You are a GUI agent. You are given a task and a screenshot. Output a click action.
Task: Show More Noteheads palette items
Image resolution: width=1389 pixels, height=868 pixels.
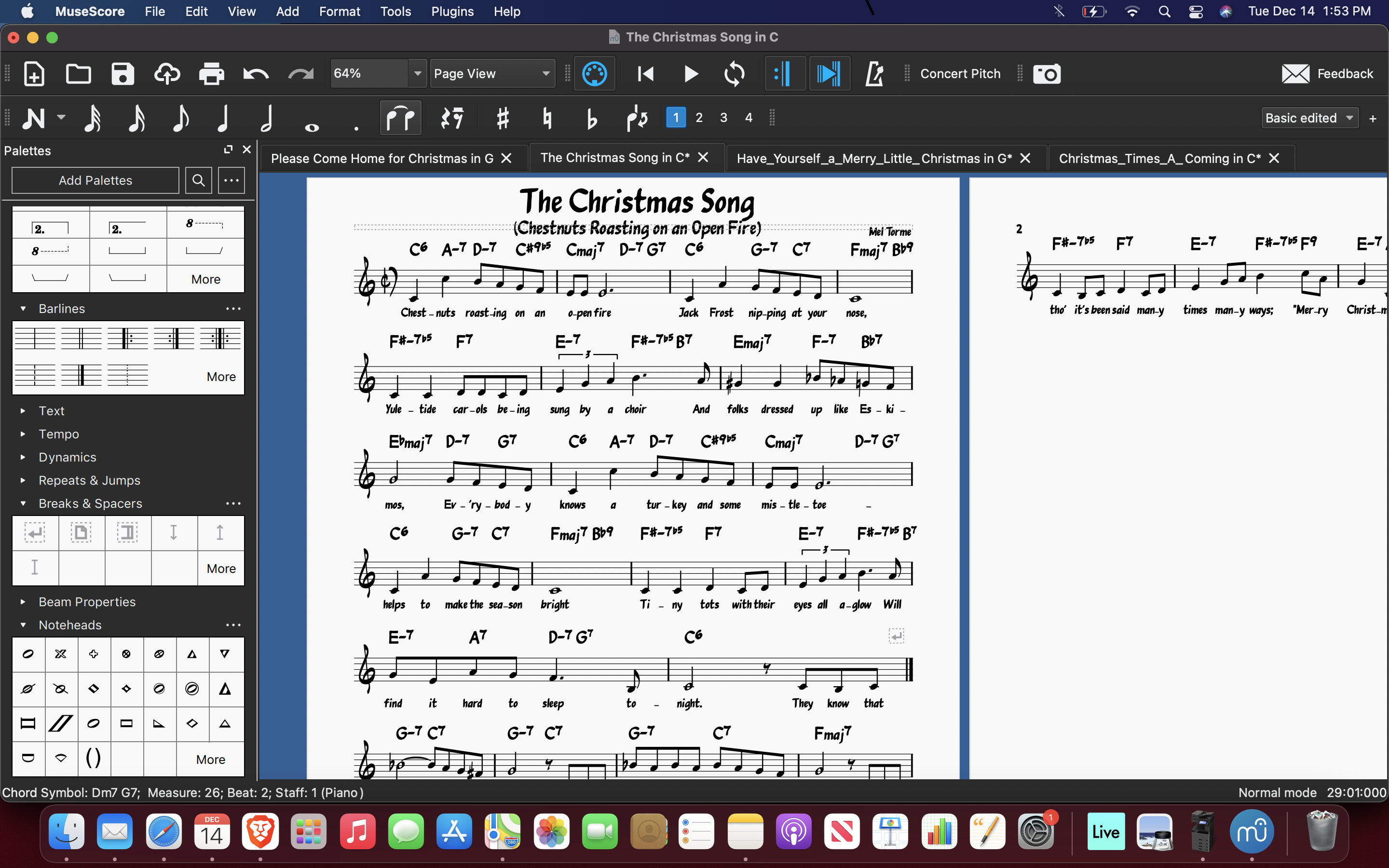(211, 759)
